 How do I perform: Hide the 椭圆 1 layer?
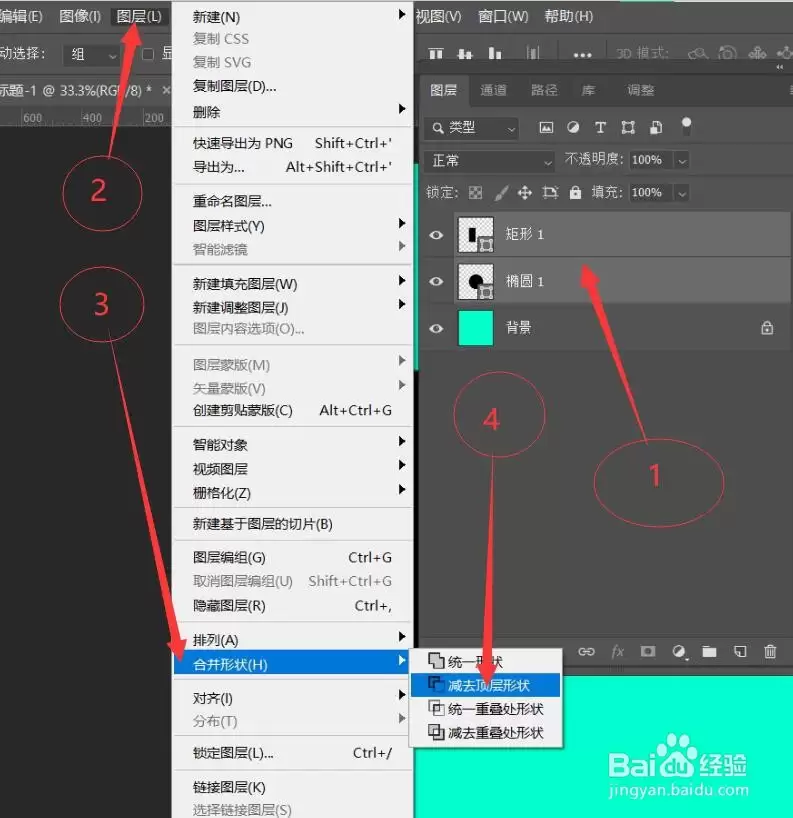pos(436,282)
